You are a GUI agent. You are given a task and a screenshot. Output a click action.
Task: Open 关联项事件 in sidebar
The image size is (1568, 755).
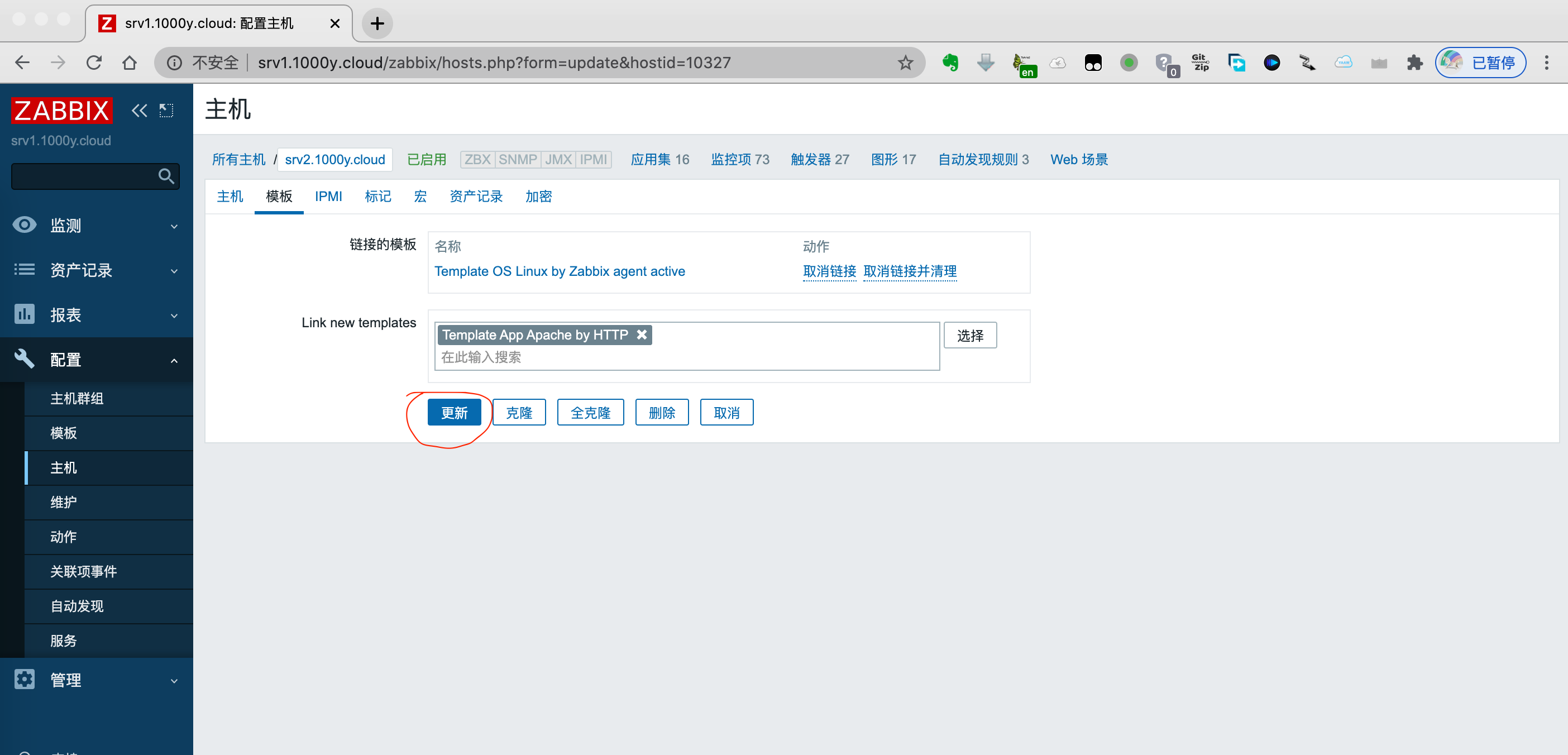108,572
